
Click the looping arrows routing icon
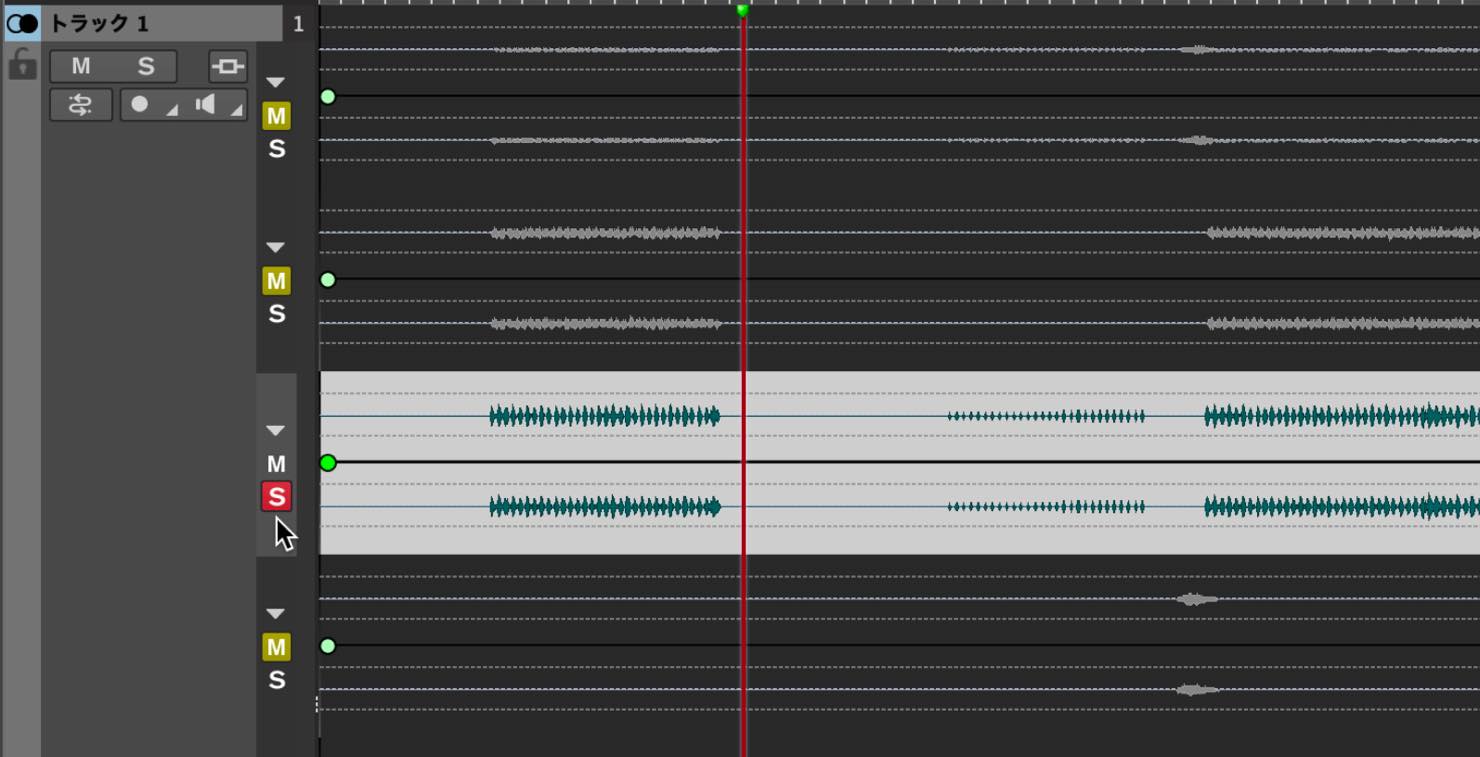tap(81, 105)
